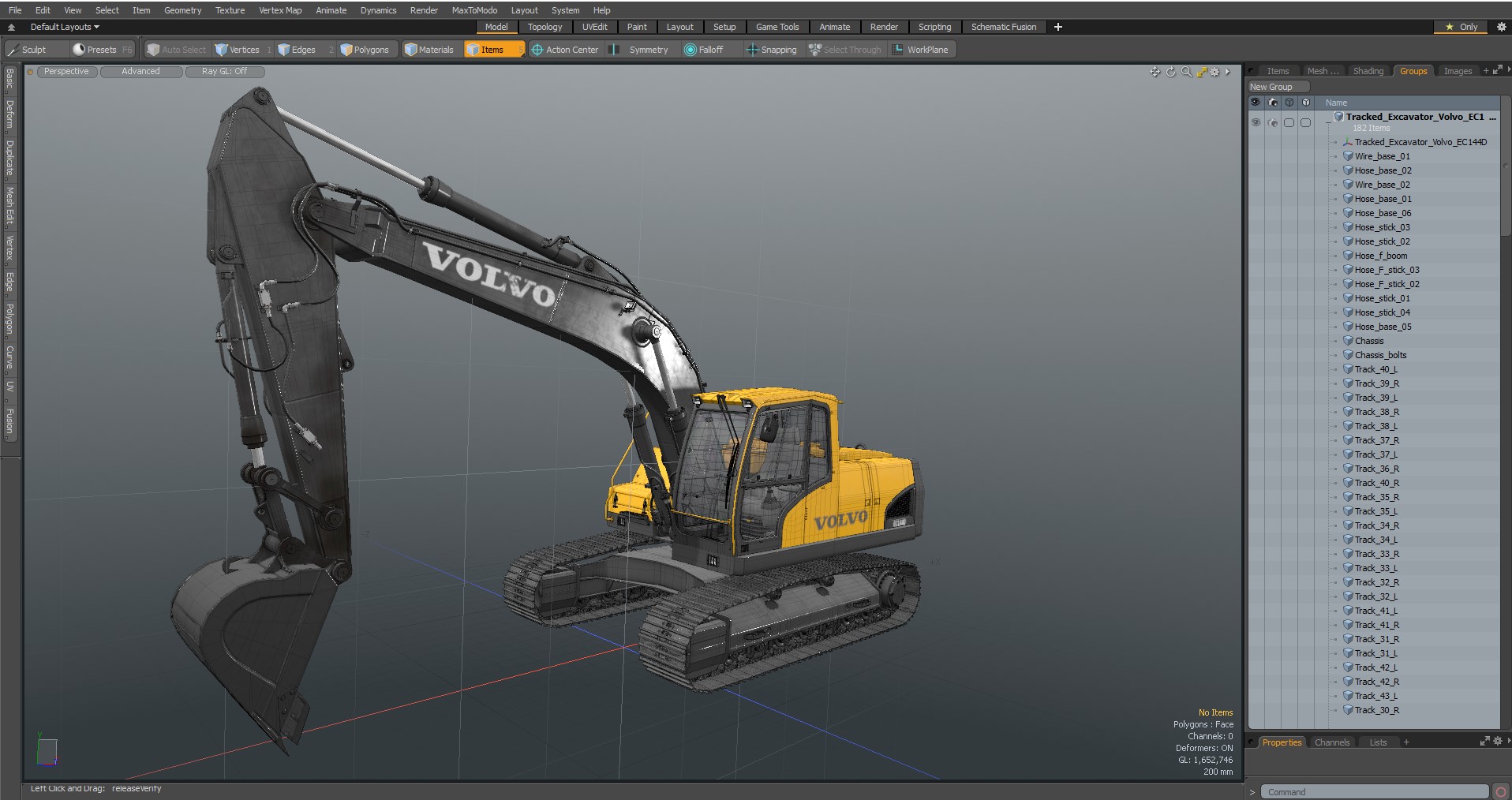Viewport: 1512px width, 800px height.
Task: Click viewport zoom magnifier icon
Action: tap(1186, 72)
